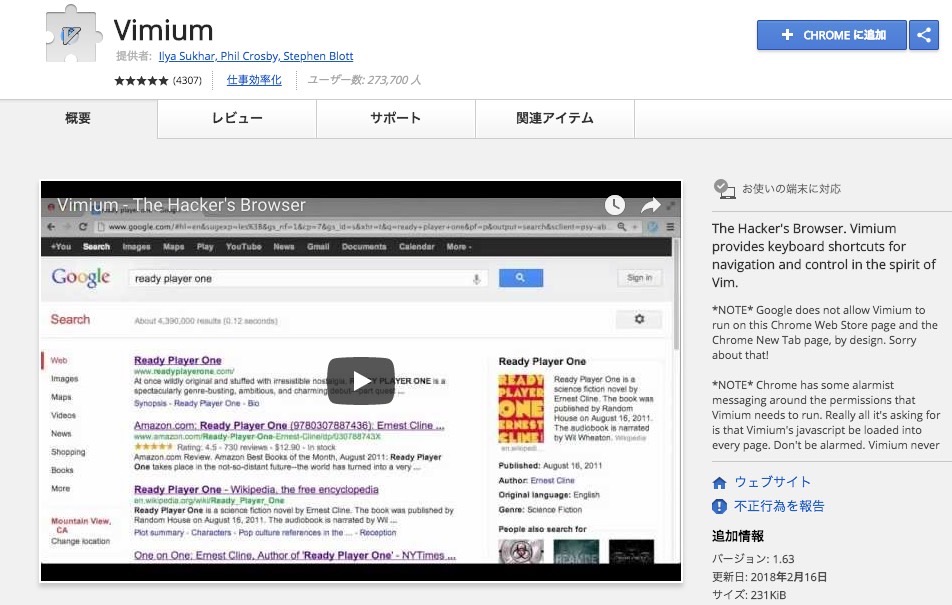Click the blue search magnifier button in video
The image size is (952, 605).
pos(521,278)
